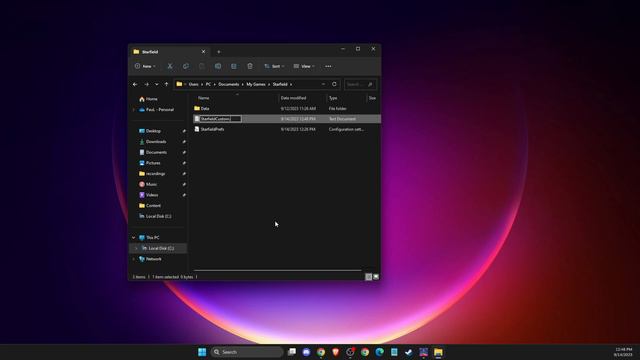The height and width of the screenshot is (360, 640).
Task: Switch to large thumbnails view icon
Action: point(376,277)
